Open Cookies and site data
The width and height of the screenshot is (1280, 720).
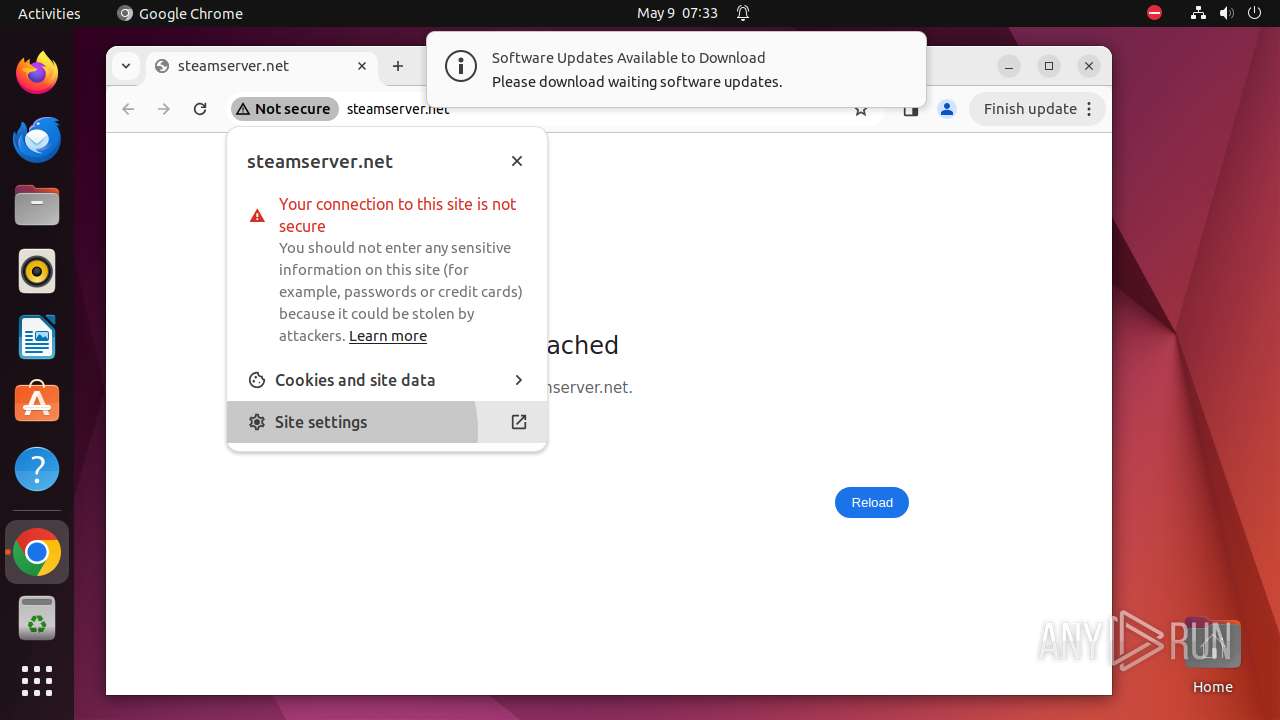point(387,380)
